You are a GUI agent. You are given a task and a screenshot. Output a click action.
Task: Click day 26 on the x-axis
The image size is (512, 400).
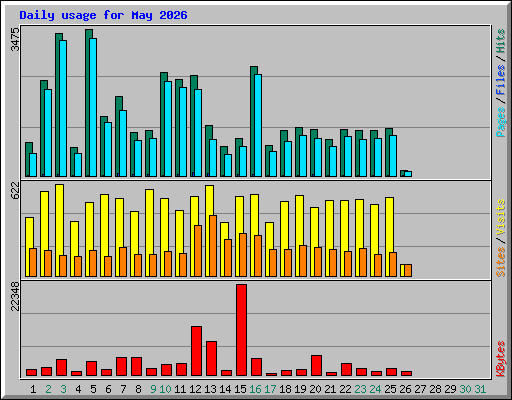405,389
